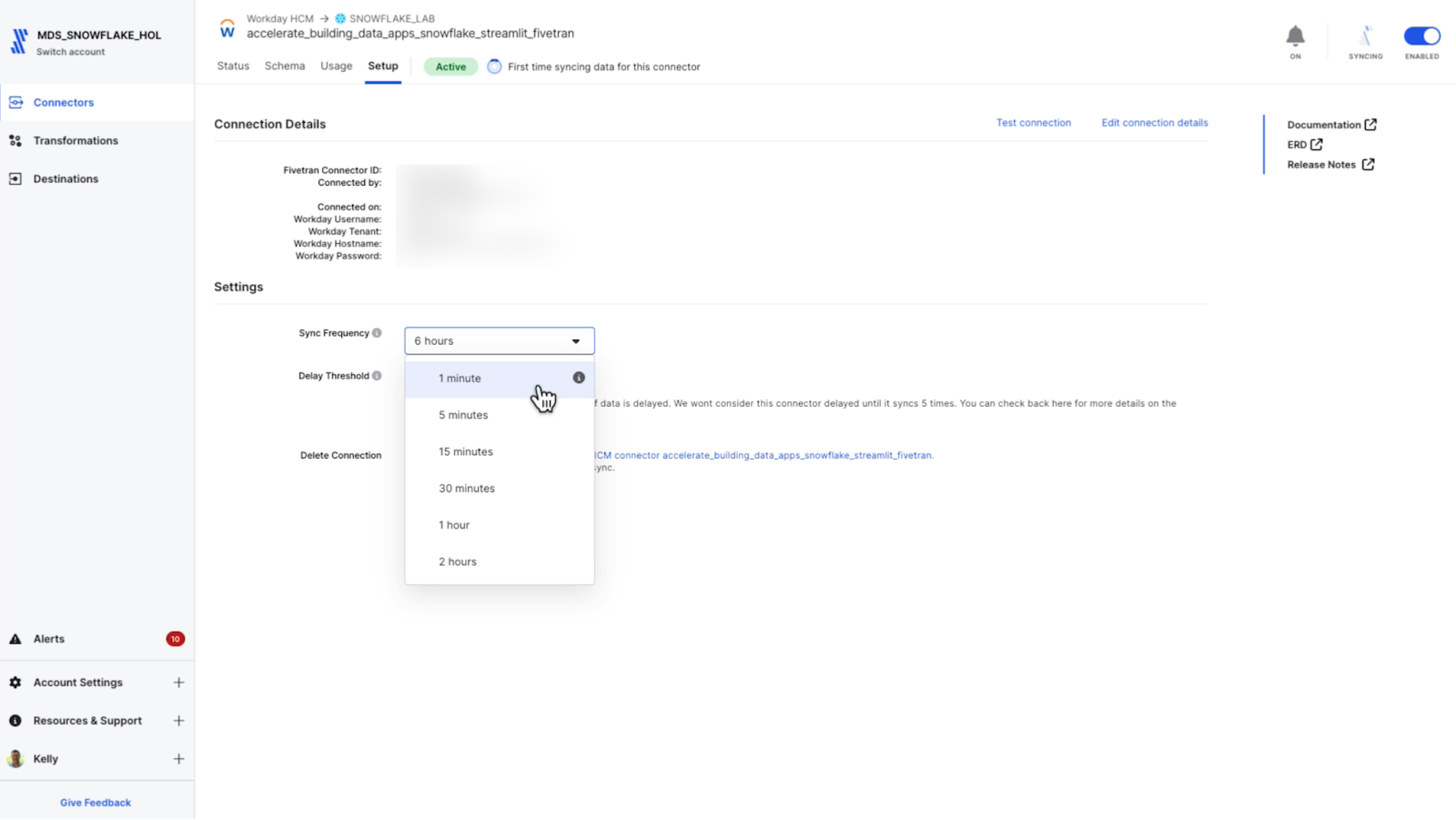Image resolution: width=1456 pixels, height=820 pixels.
Task: Click the delete connector link text
Action: pyautogui.click(x=764, y=455)
